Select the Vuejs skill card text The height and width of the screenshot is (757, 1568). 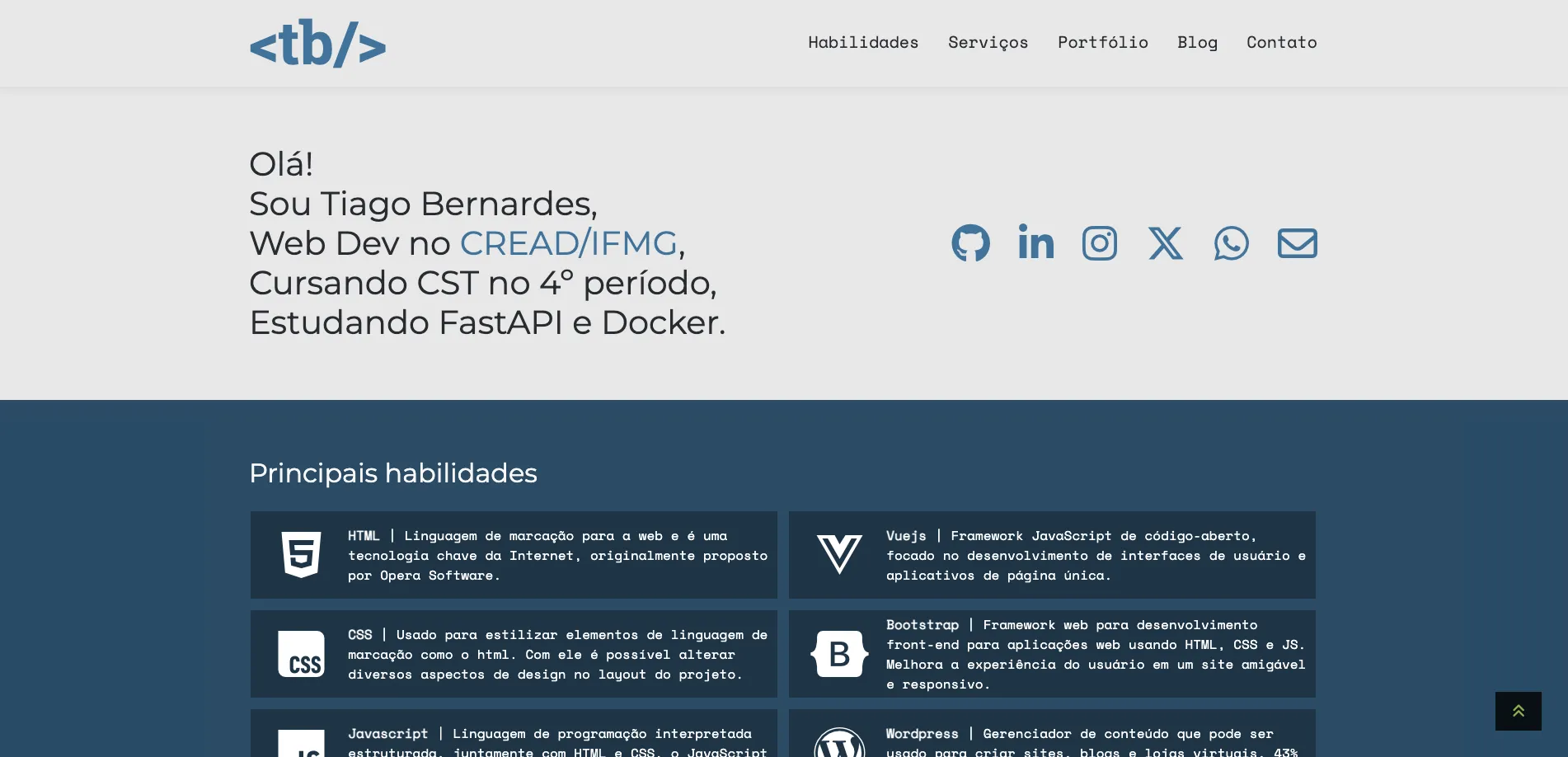tap(1096, 555)
